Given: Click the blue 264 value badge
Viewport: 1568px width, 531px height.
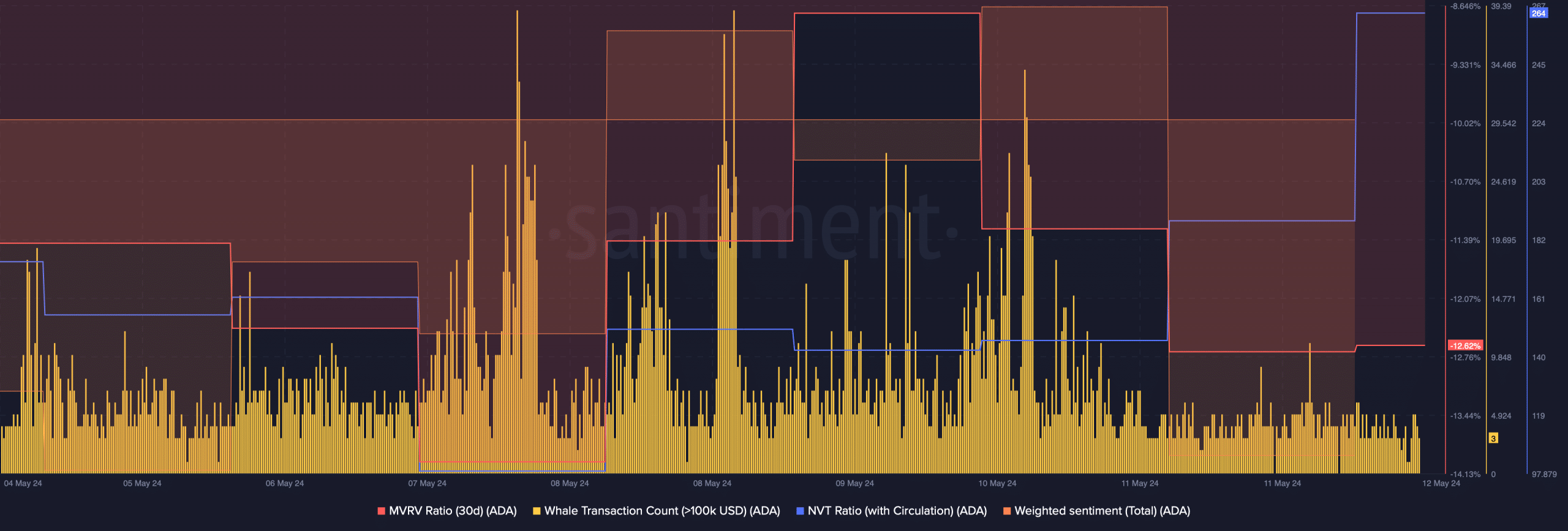Looking at the screenshot, I should coord(1539,13).
